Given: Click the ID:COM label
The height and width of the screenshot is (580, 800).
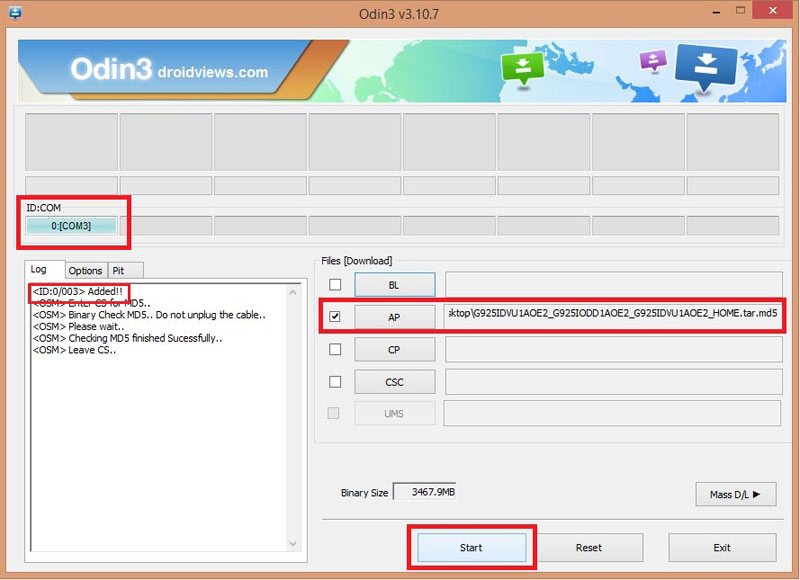Looking at the screenshot, I should [44, 208].
